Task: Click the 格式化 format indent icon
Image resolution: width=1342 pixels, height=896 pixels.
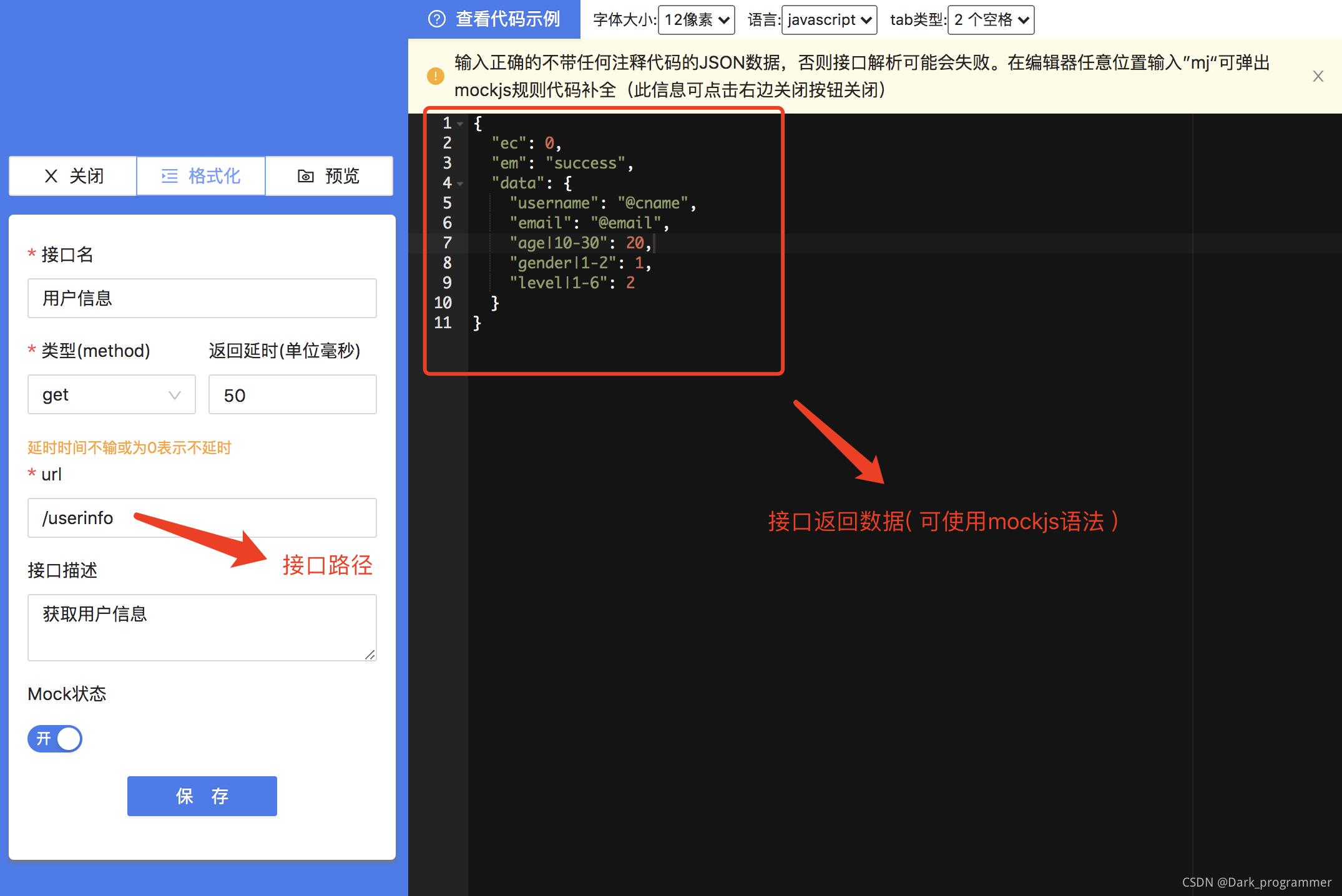Action: click(169, 177)
